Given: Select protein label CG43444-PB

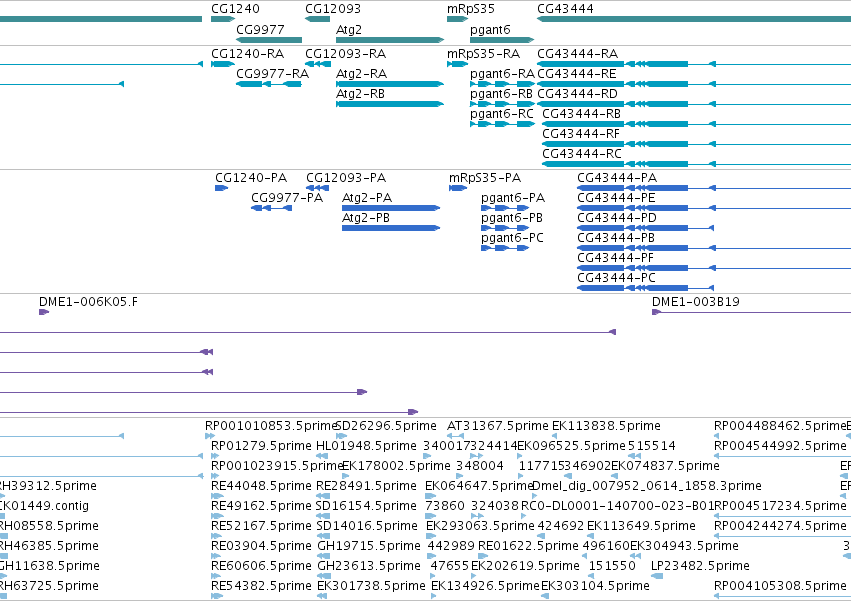Looking at the screenshot, I should (x=616, y=238).
